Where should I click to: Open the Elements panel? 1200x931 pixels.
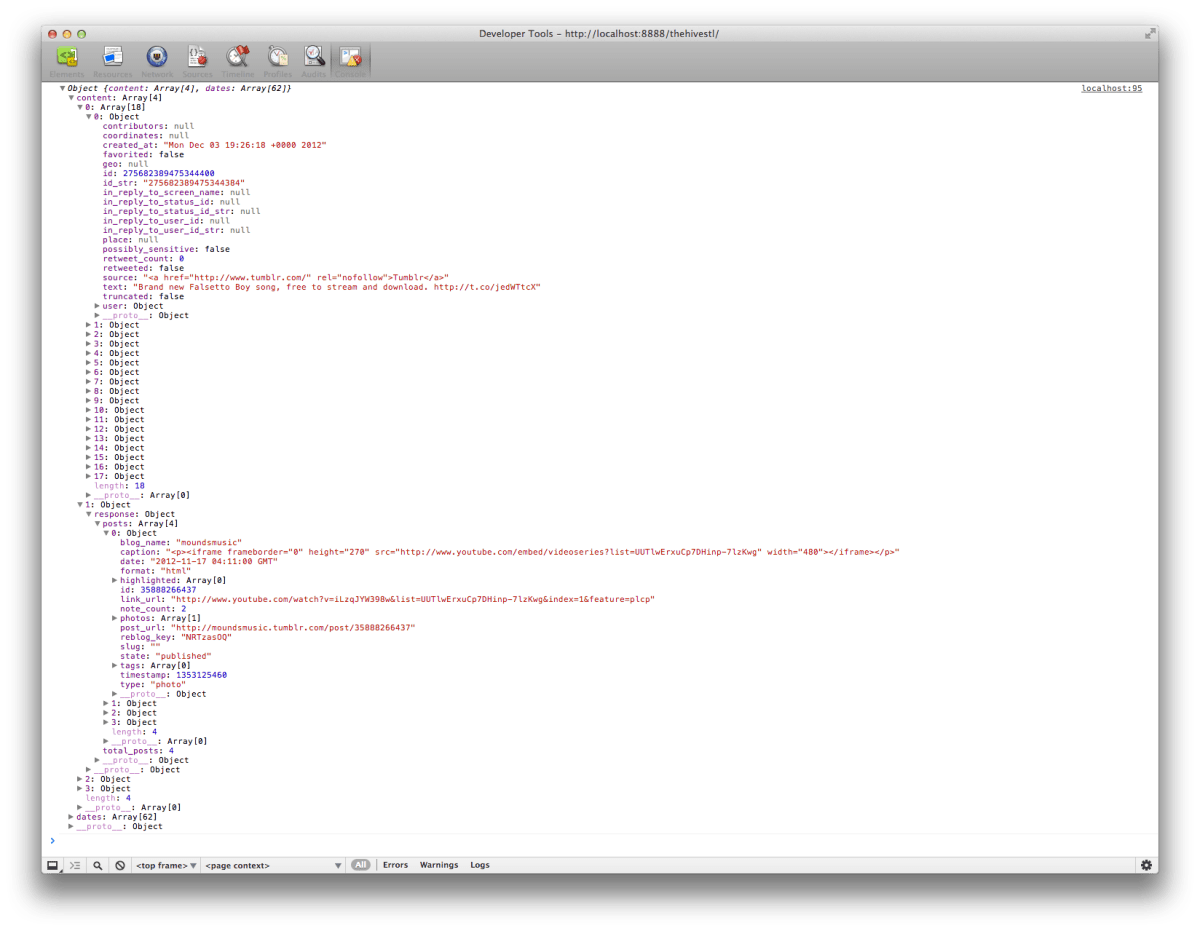point(67,61)
